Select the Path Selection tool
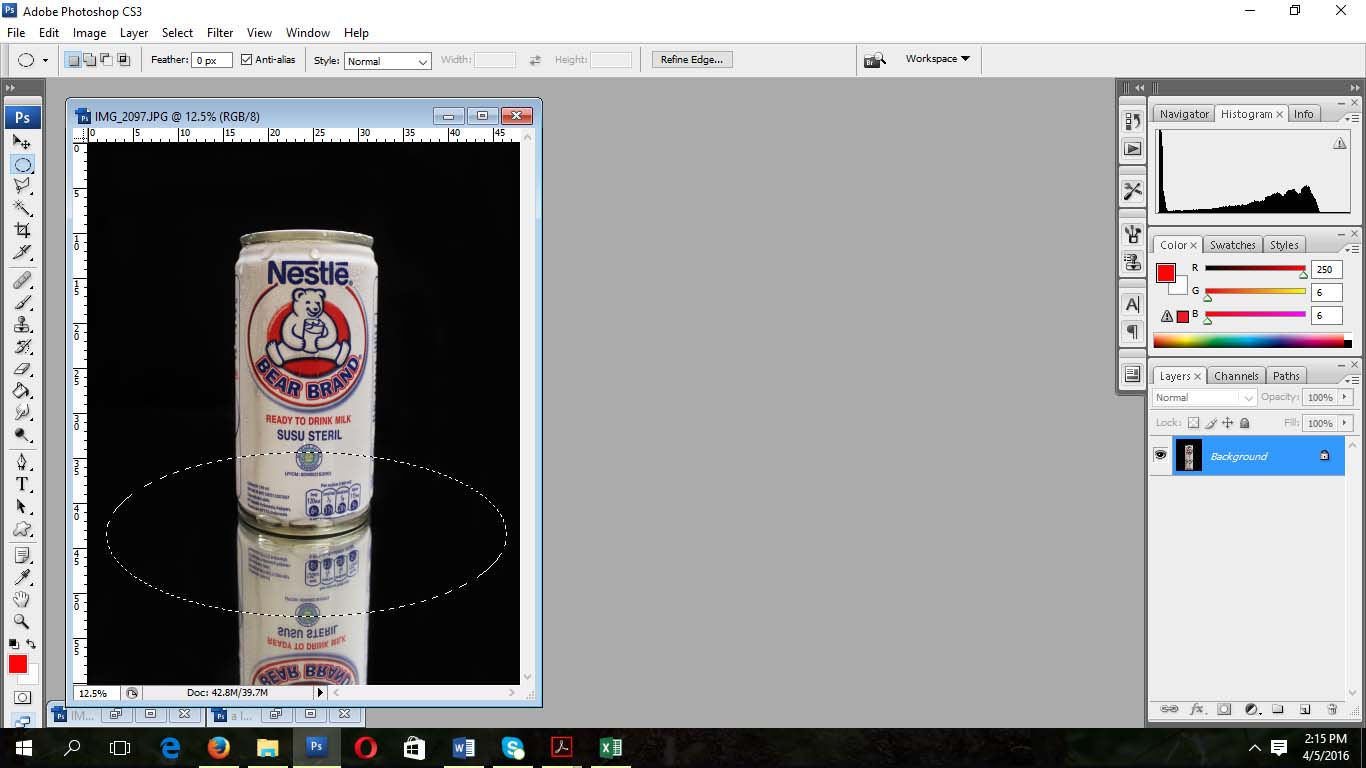Viewport: 1366px width, 768px height. tap(22, 507)
